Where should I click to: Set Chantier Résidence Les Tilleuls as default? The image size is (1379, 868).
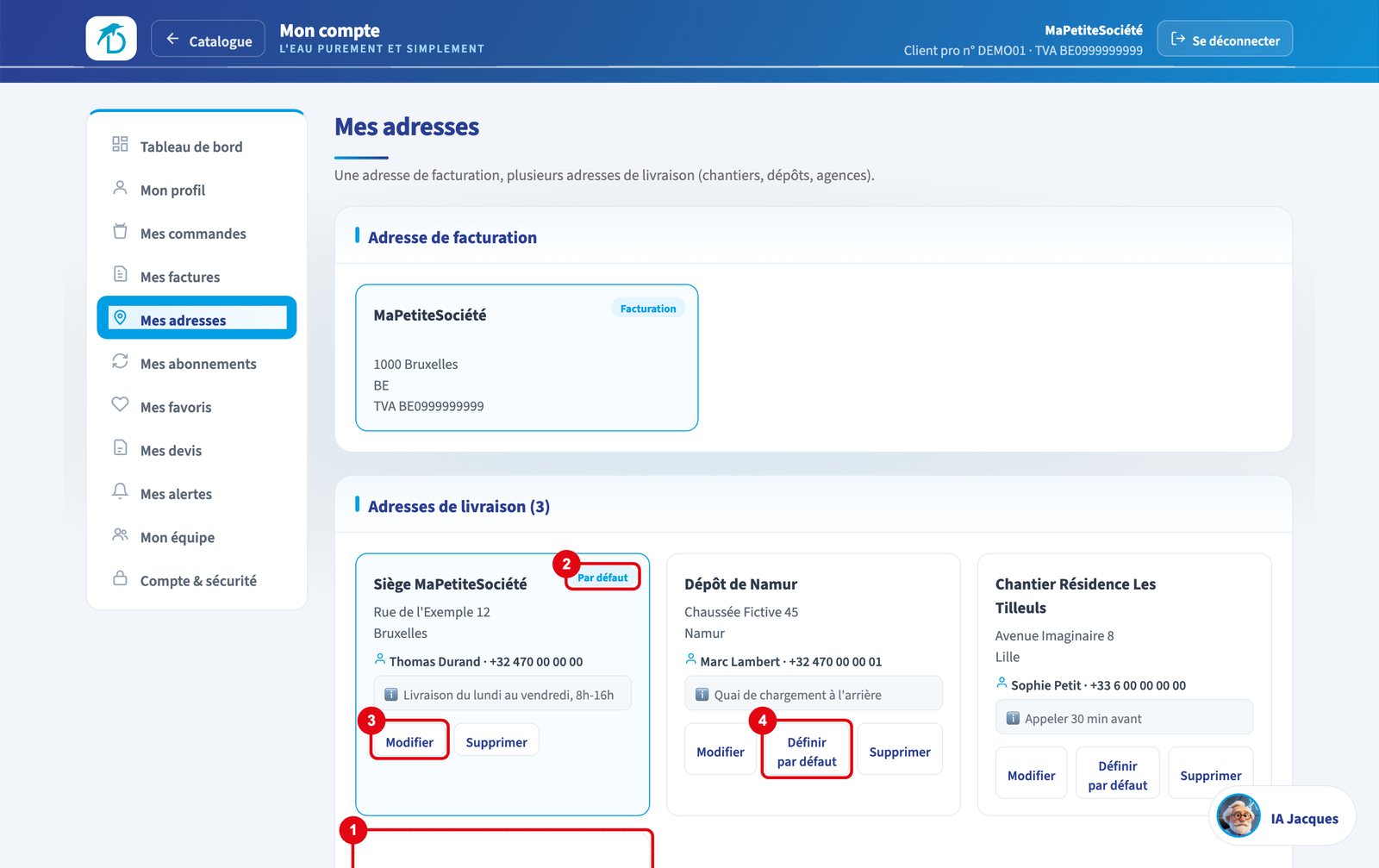tap(1118, 774)
